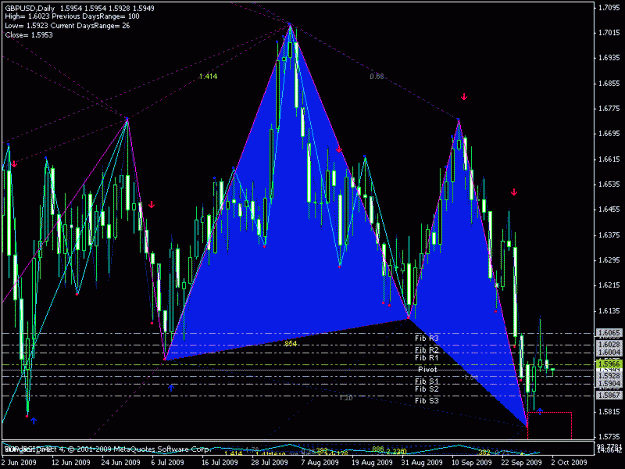Viewport: 625px width, 469px height.
Task: Select the 12 Jun 2009 date label
Action: tap(71, 462)
